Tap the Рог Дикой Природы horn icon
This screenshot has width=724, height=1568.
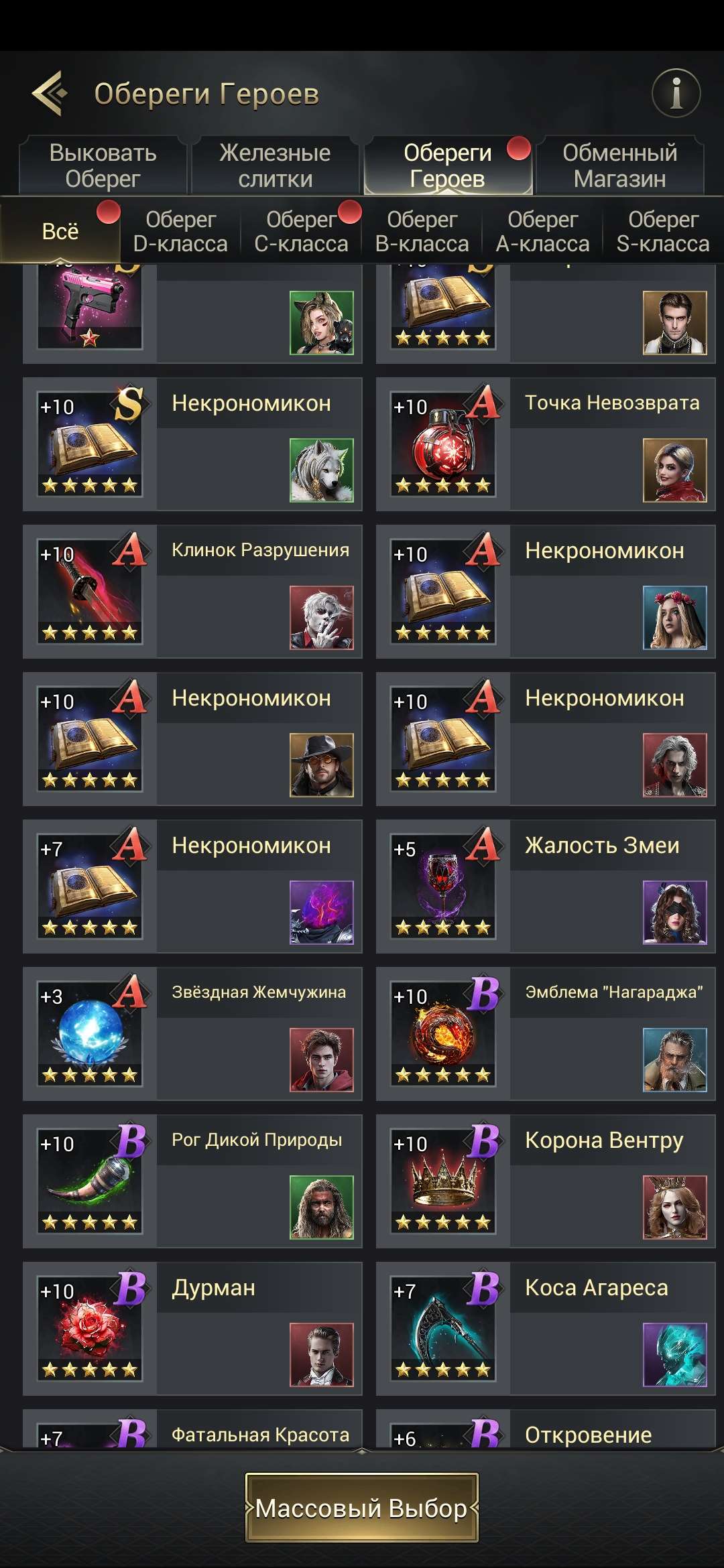(90, 1181)
